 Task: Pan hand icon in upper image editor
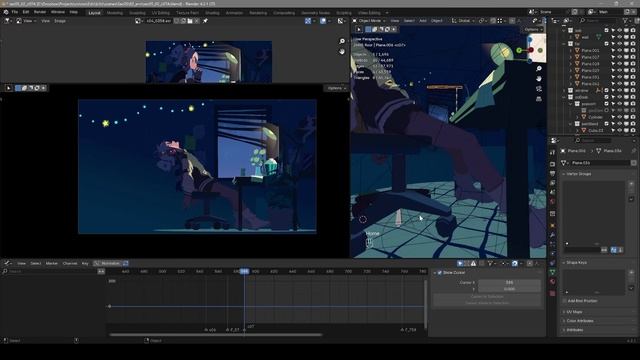(x=342, y=51)
